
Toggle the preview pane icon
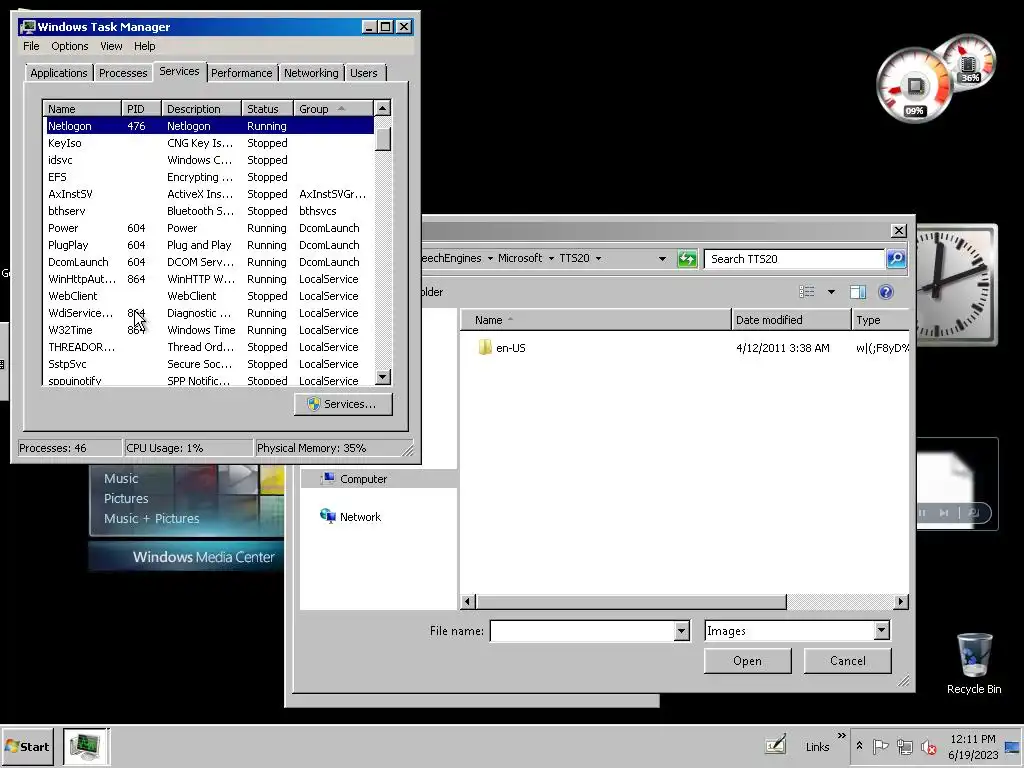click(858, 292)
